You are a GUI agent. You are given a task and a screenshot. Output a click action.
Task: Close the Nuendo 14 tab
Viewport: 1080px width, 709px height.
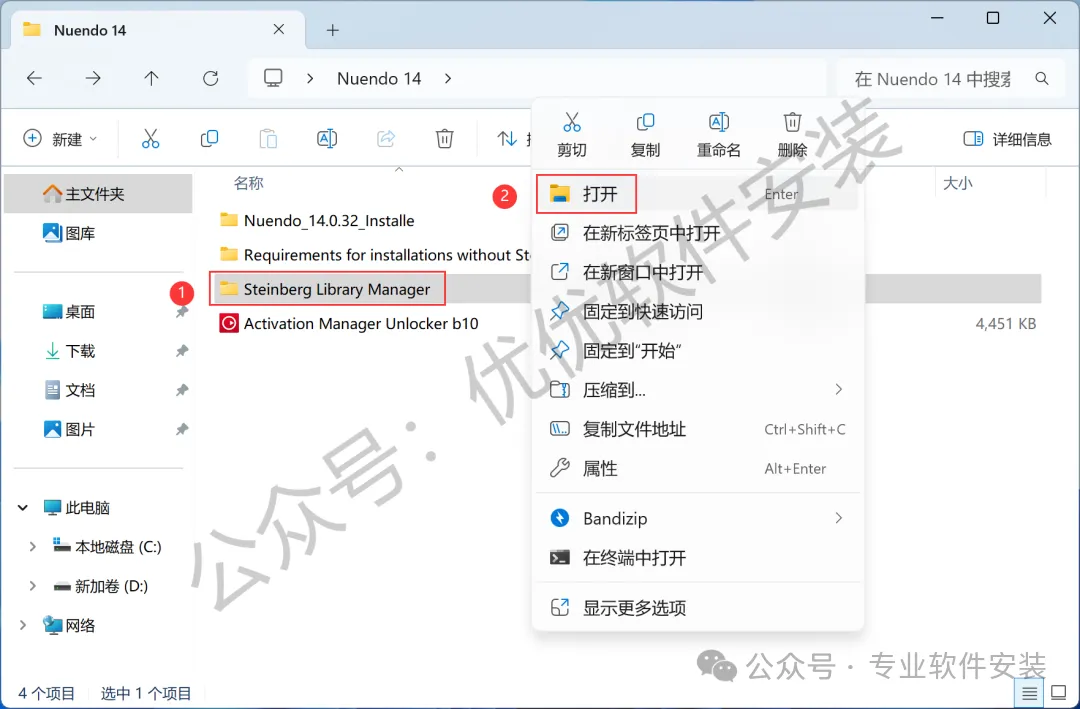coord(279,30)
